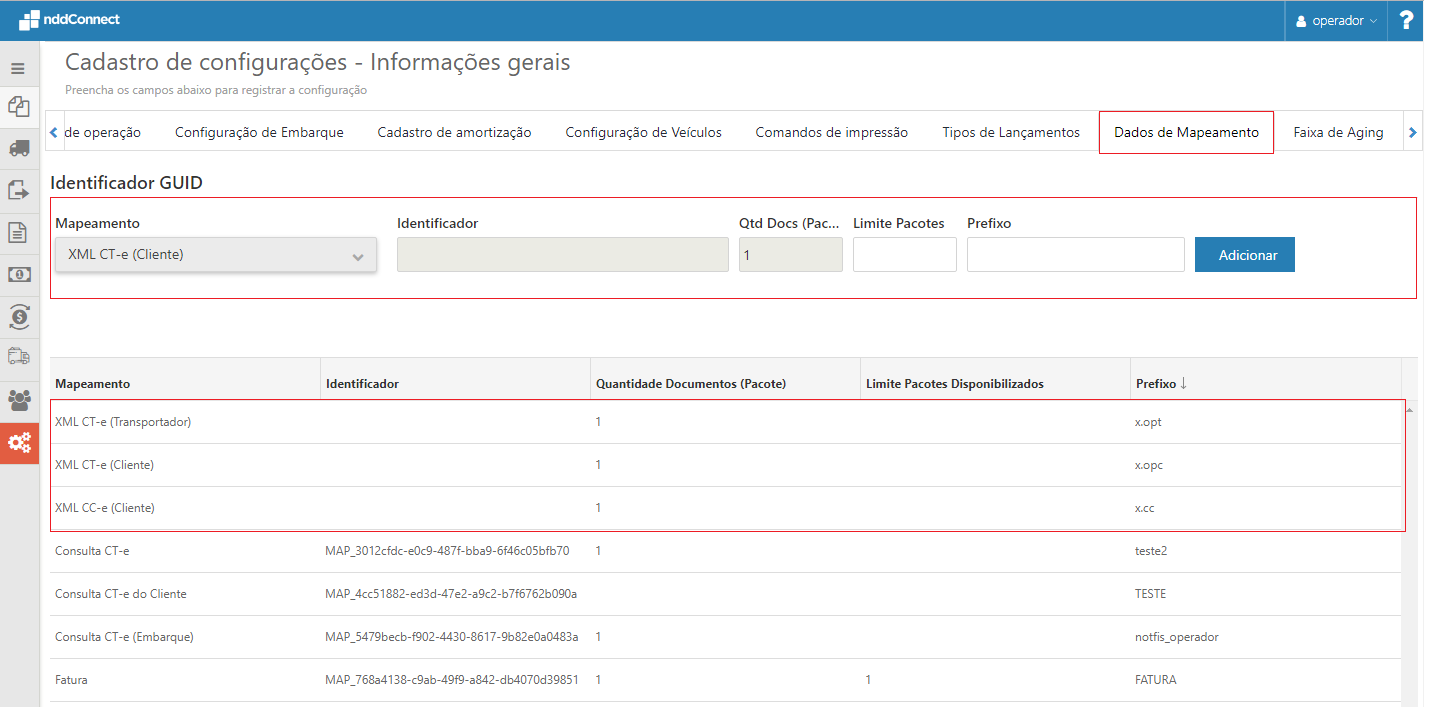Viewport: 1440px width, 707px height.
Task: Open the document page sidebar icon
Action: 18,232
